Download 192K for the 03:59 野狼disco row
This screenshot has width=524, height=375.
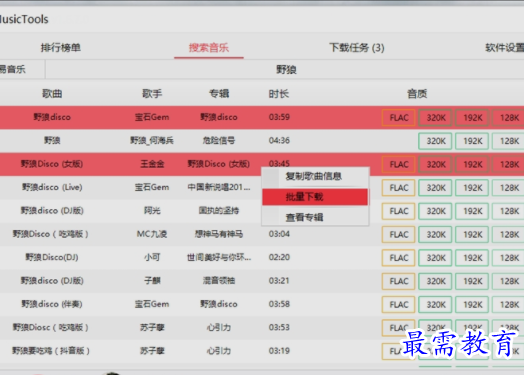coord(472,118)
